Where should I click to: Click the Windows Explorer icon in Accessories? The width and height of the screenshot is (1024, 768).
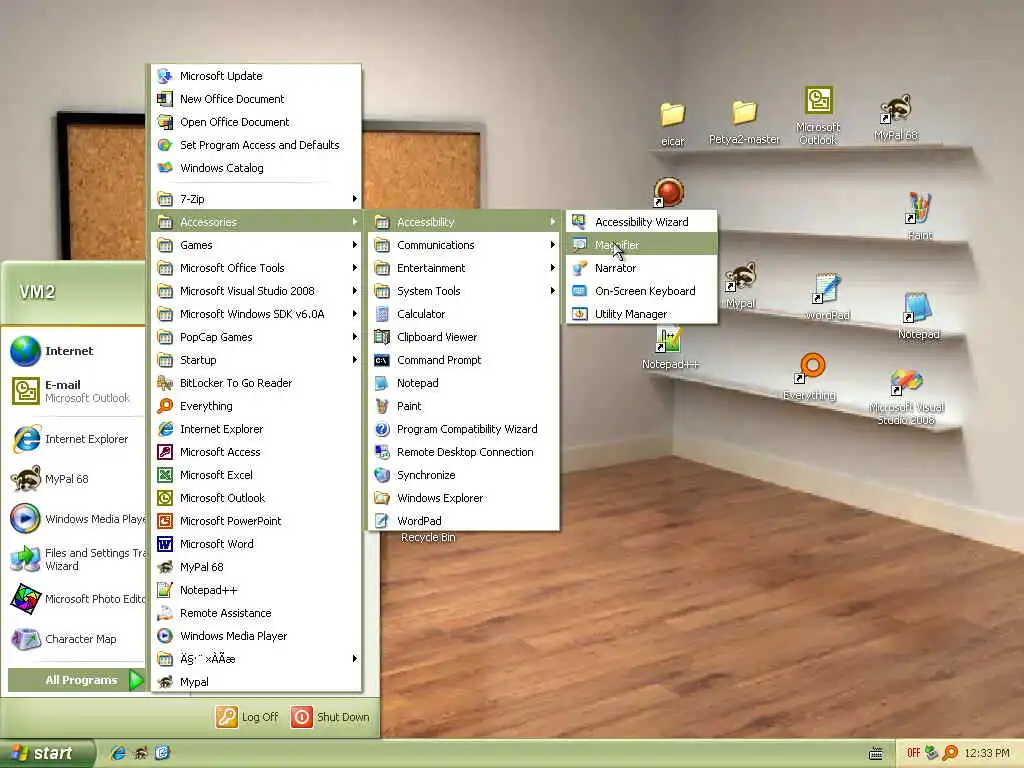click(382, 498)
